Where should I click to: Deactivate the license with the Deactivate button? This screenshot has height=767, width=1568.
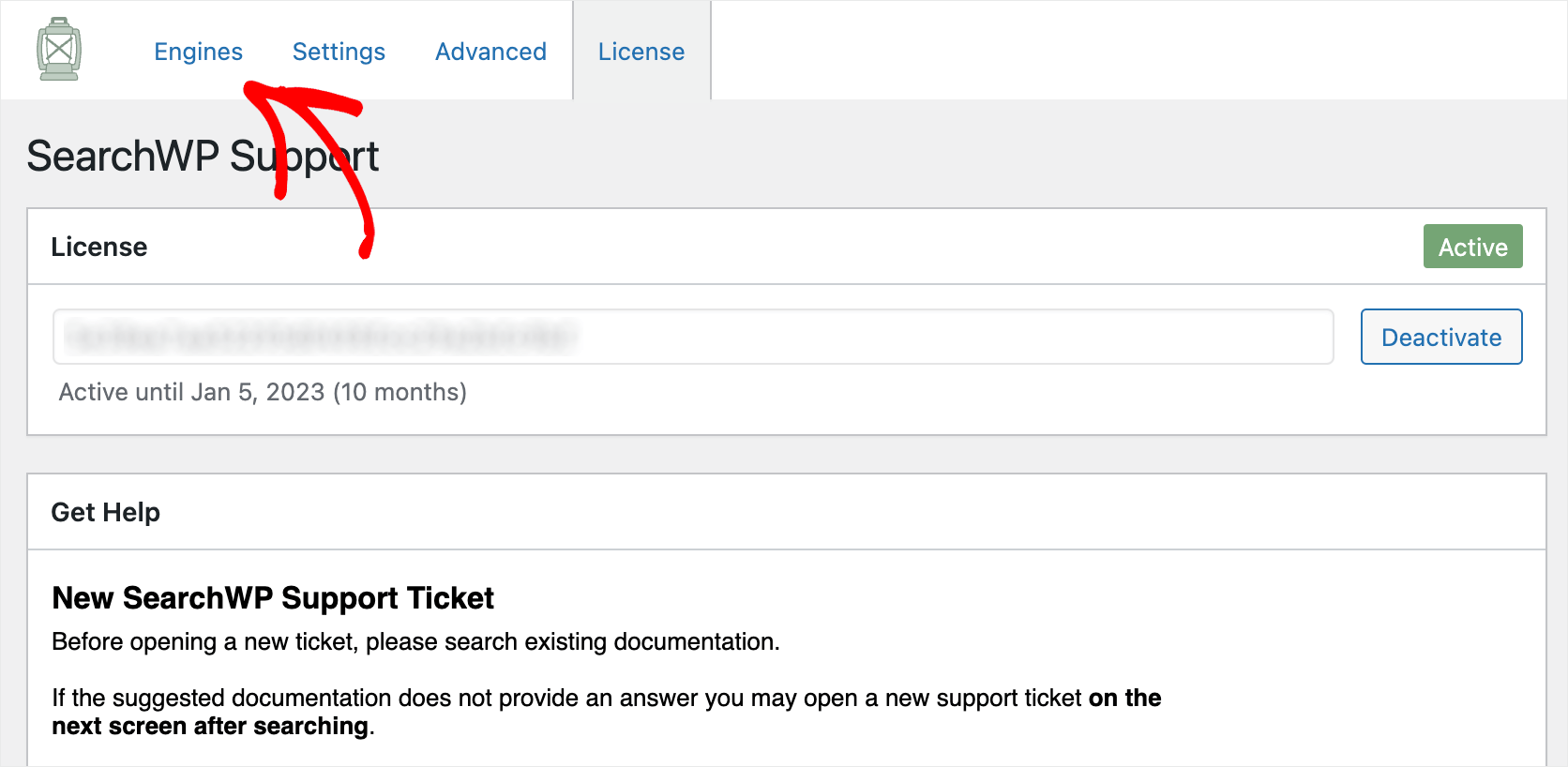pyautogui.click(x=1441, y=337)
